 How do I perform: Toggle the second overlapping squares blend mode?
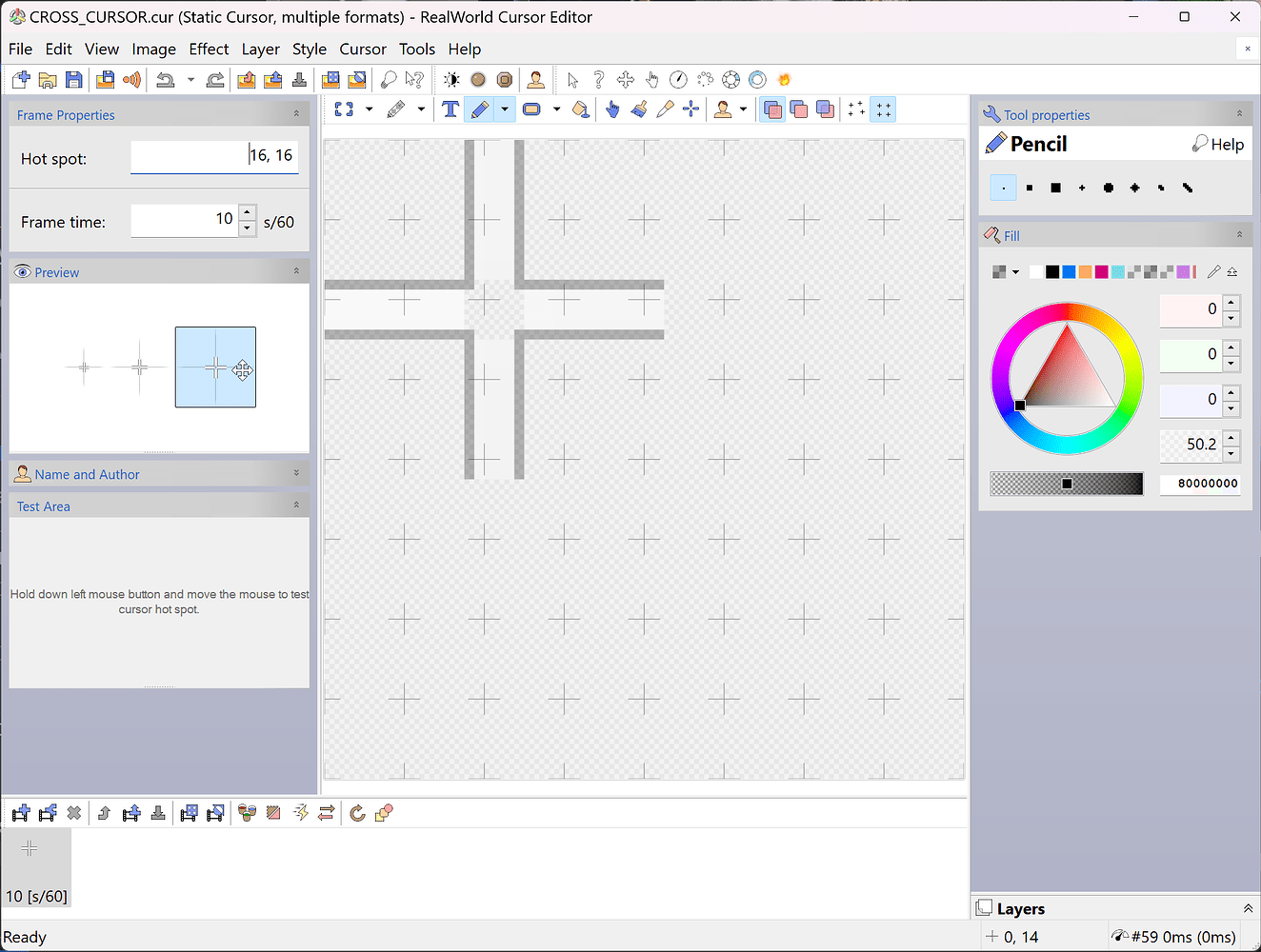pos(799,109)
